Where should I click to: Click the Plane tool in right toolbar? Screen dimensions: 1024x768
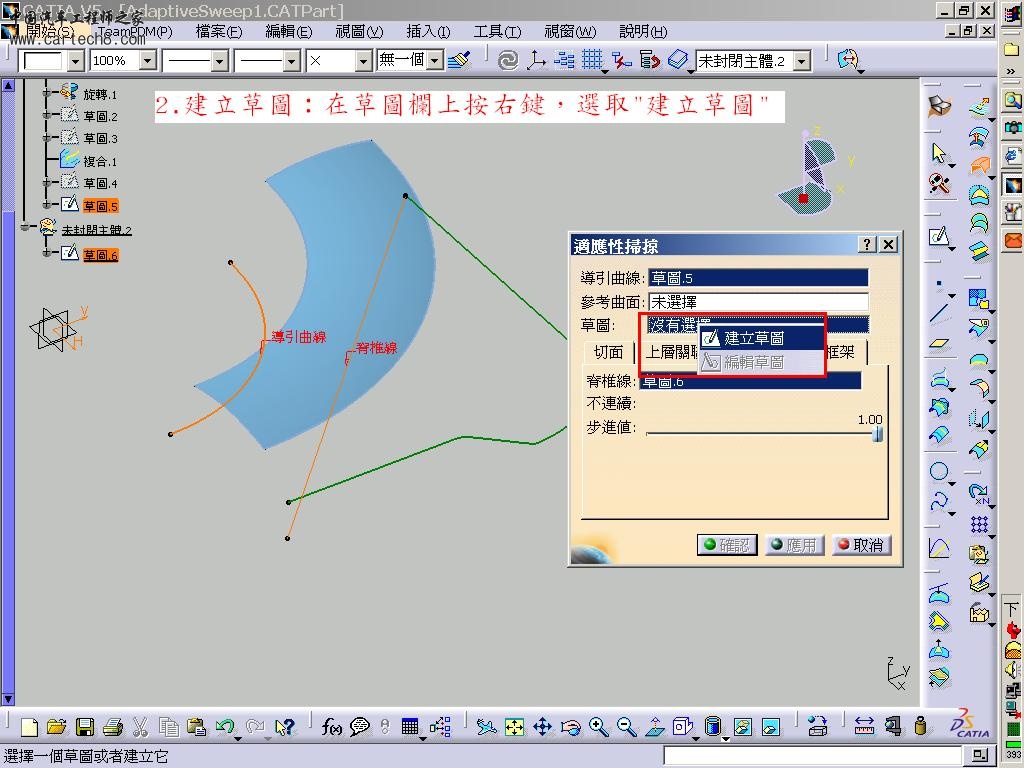point(939,344)
